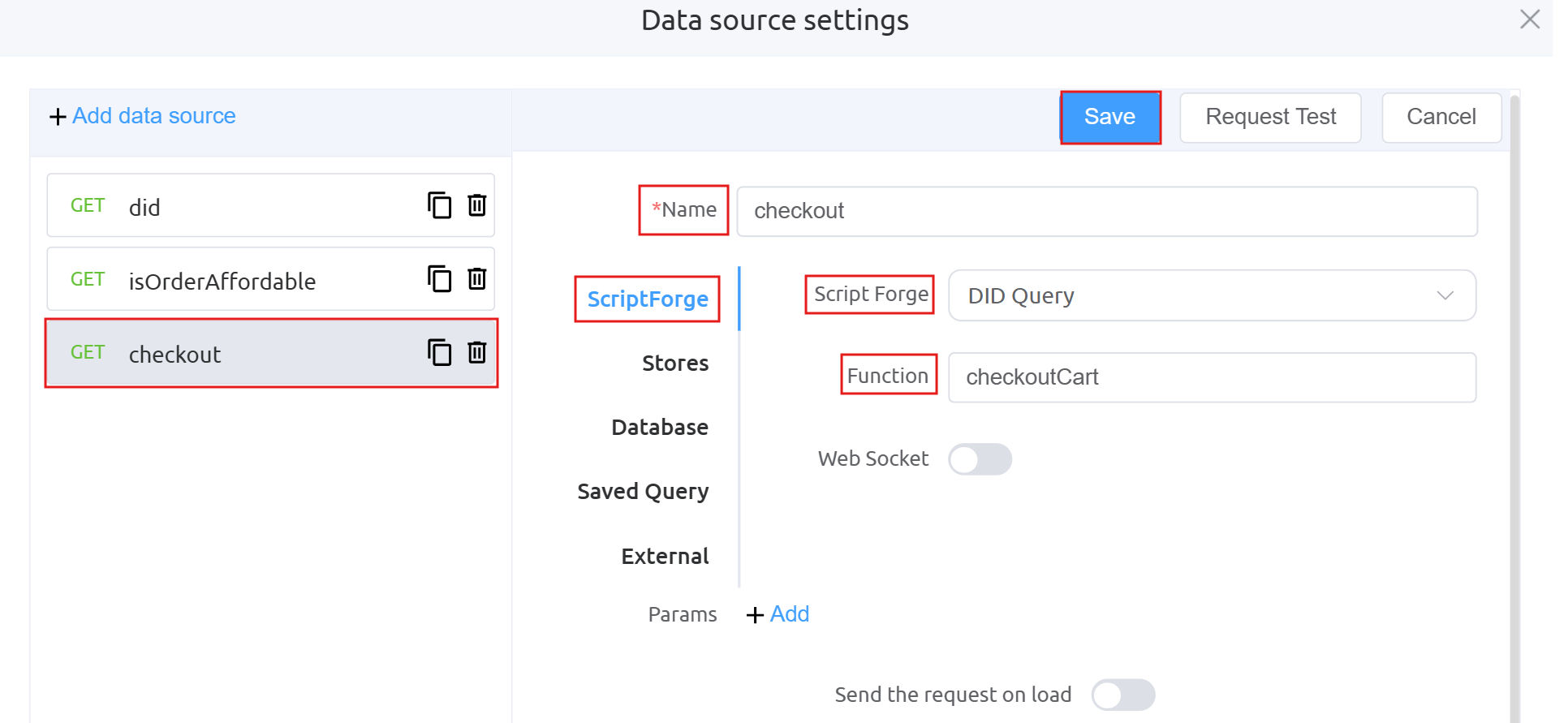Go to the Saved Query tab
Image resolution: width=1568 pixels, height=723 pixels.
(643, 492)
